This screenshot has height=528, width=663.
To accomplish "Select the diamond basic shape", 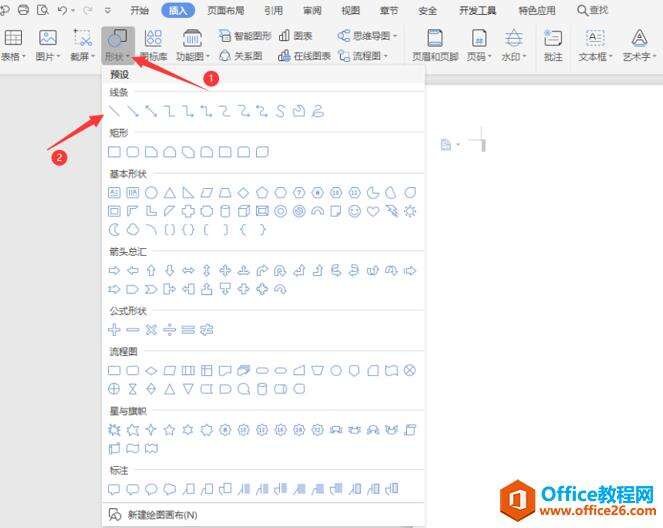I will click(243, 193).
